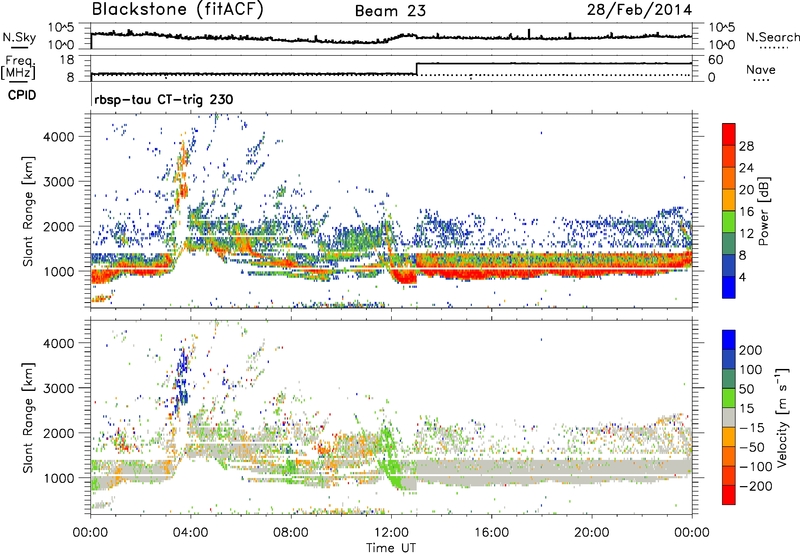This screenshot has height=554, width=800.
Task: Click the date "28/Feb/2014"
Action: (x=639, y=10)
